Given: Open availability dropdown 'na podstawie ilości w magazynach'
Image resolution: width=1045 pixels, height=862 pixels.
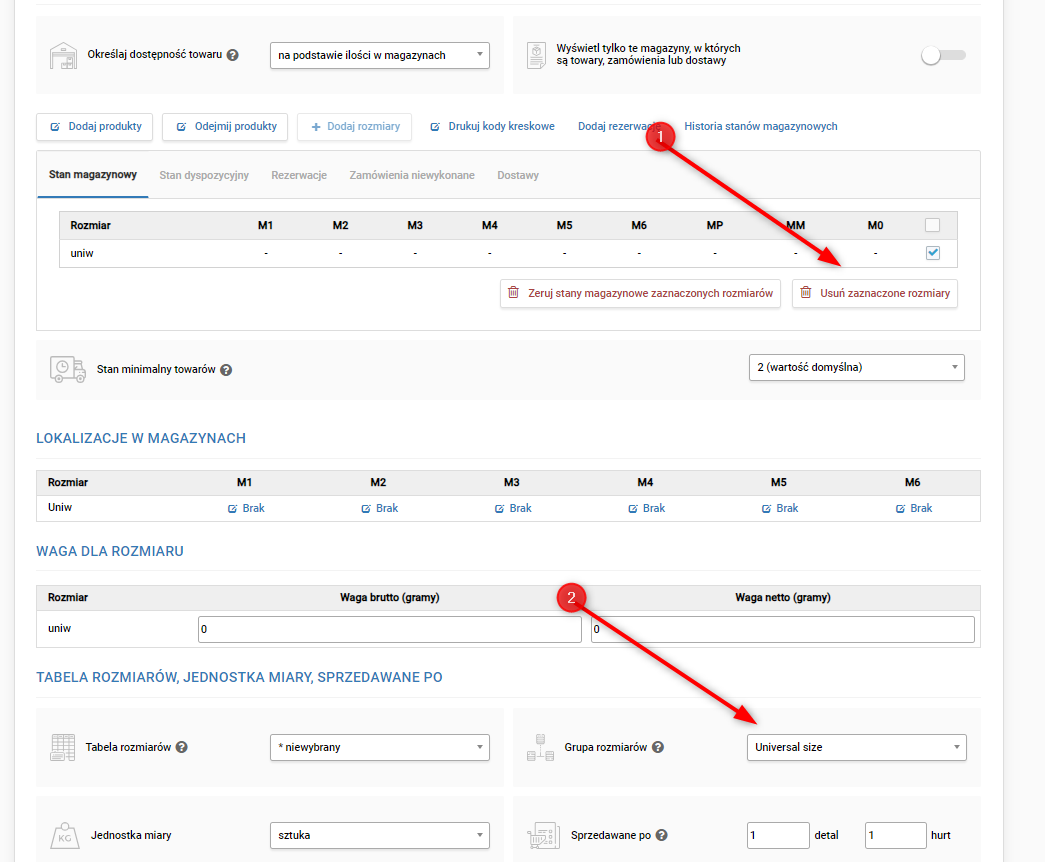Looking at the screenshot, I should coord(380,55).
